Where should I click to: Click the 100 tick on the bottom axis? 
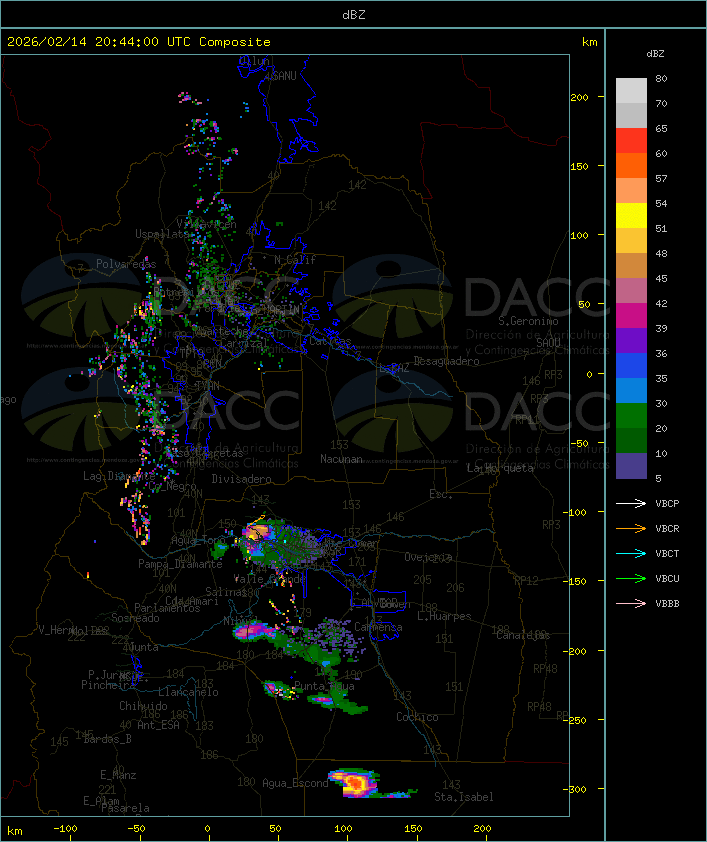[x=343, y=829]
